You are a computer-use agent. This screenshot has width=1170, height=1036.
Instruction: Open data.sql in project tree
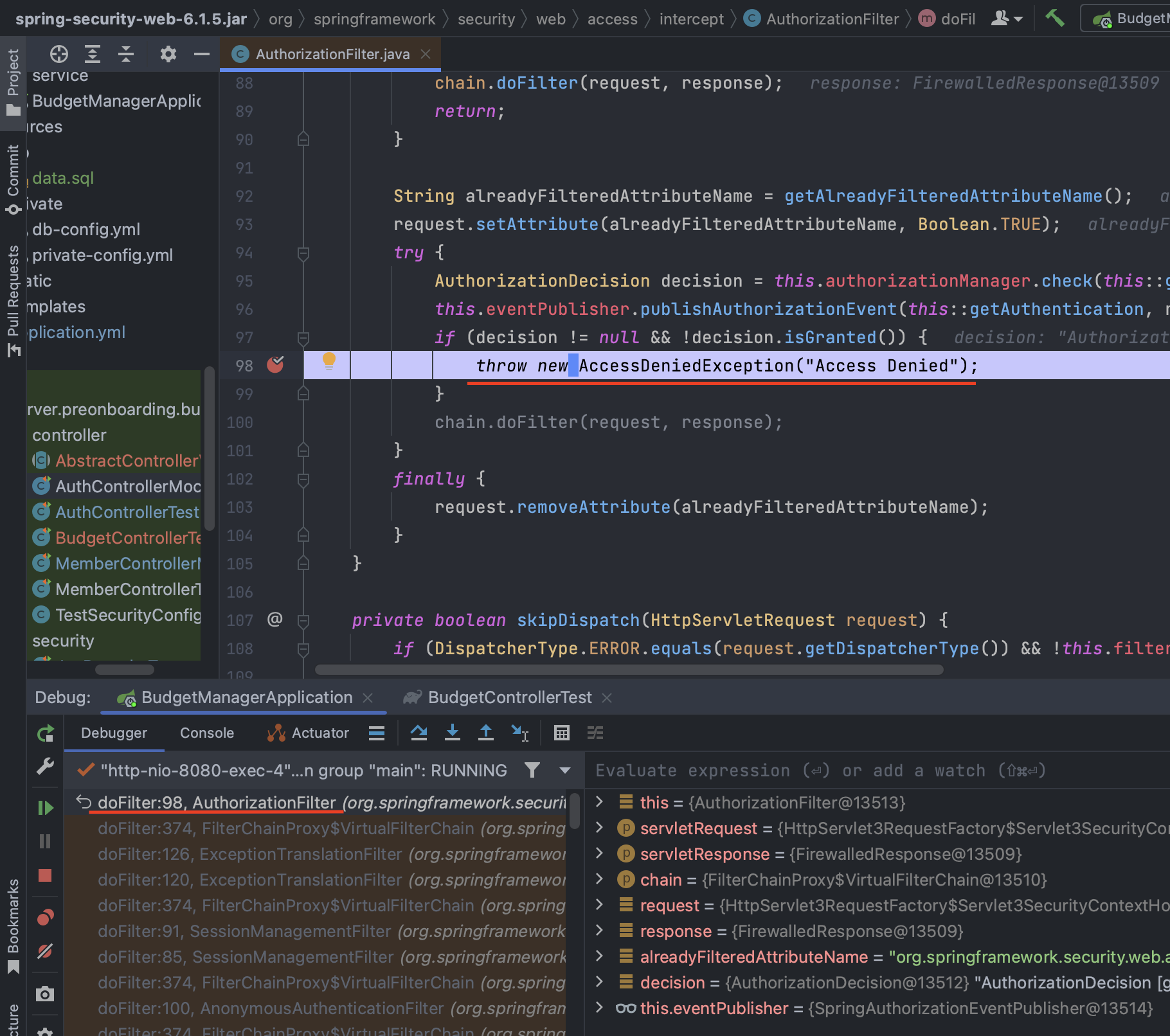coord(63,178)
